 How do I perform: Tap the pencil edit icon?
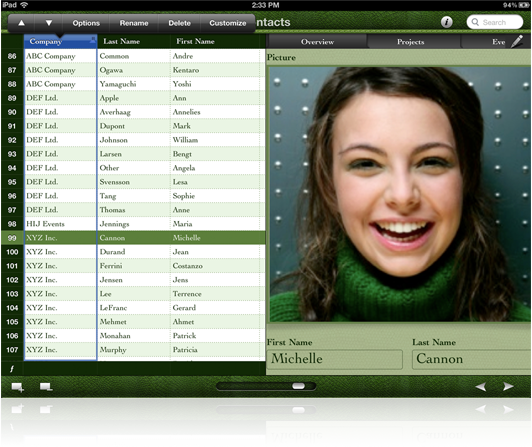pyautogui.click(x=517, y=41)
